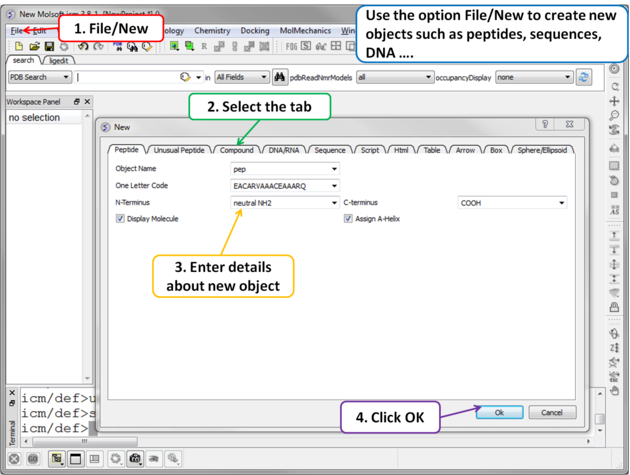Viewport: 630px width, 475px height.
Task: Open the All Fields dropdown
Action: click(241, 77)
